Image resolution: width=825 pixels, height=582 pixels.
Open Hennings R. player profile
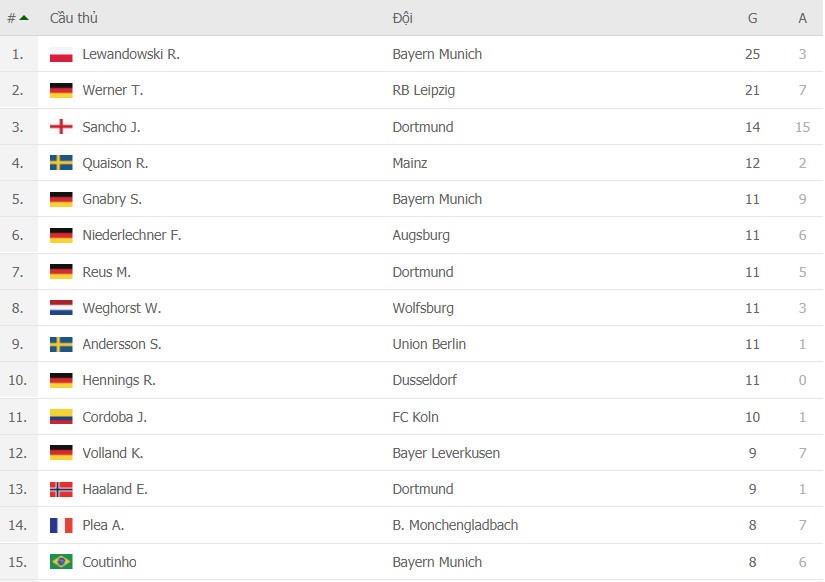pos(119,380)
